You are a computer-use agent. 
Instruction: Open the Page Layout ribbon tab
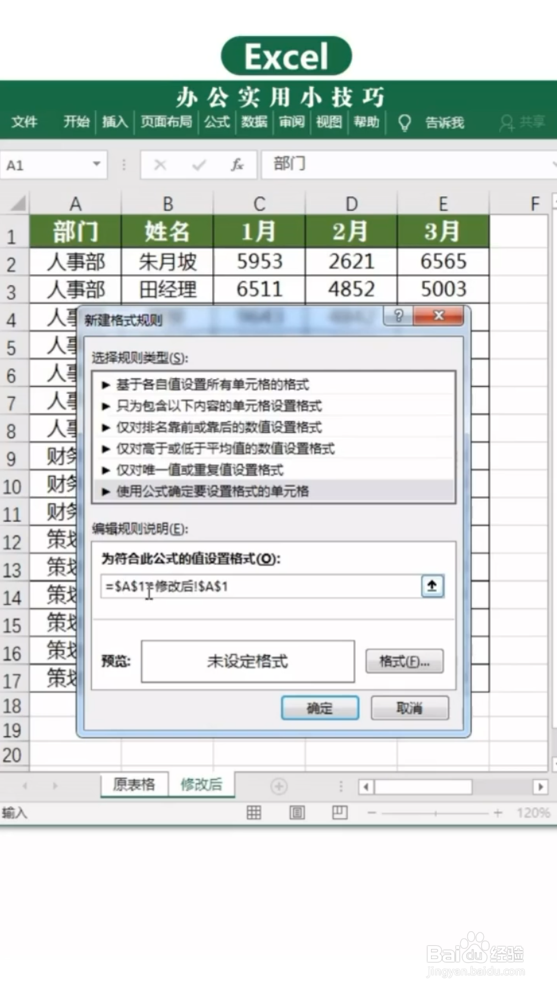point(166,122)
